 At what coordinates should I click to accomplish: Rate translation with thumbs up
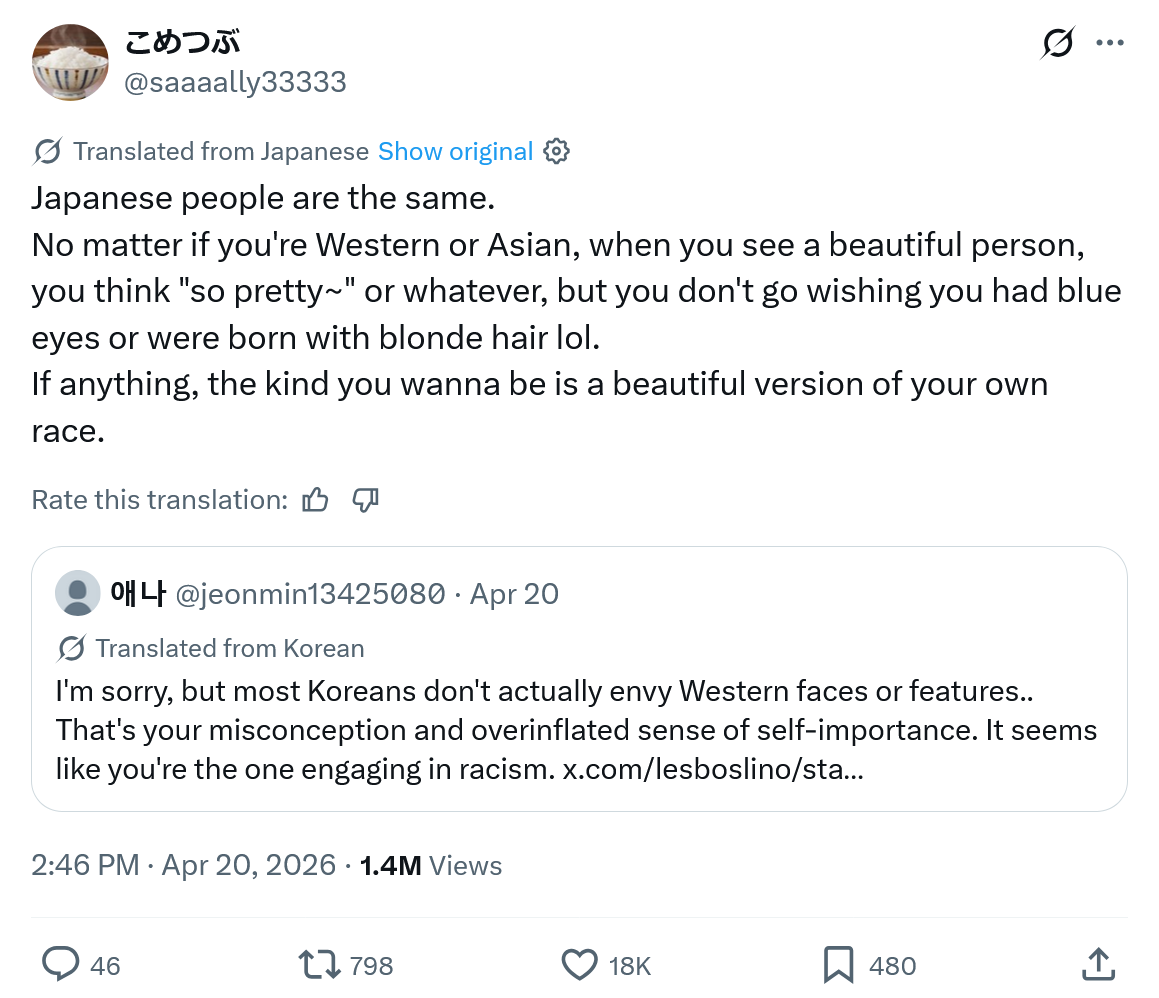[316, 500]
